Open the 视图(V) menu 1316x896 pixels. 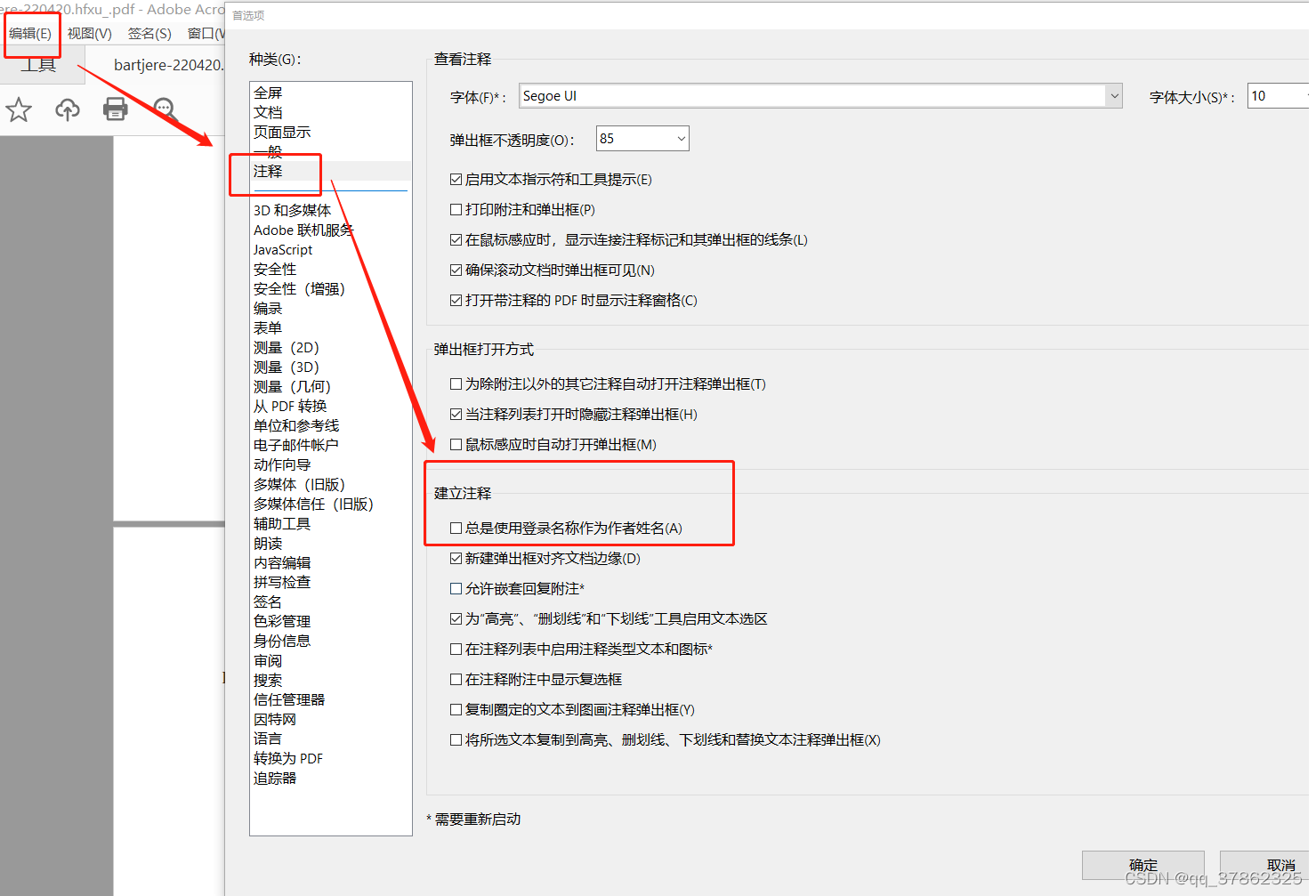point(90,33)
